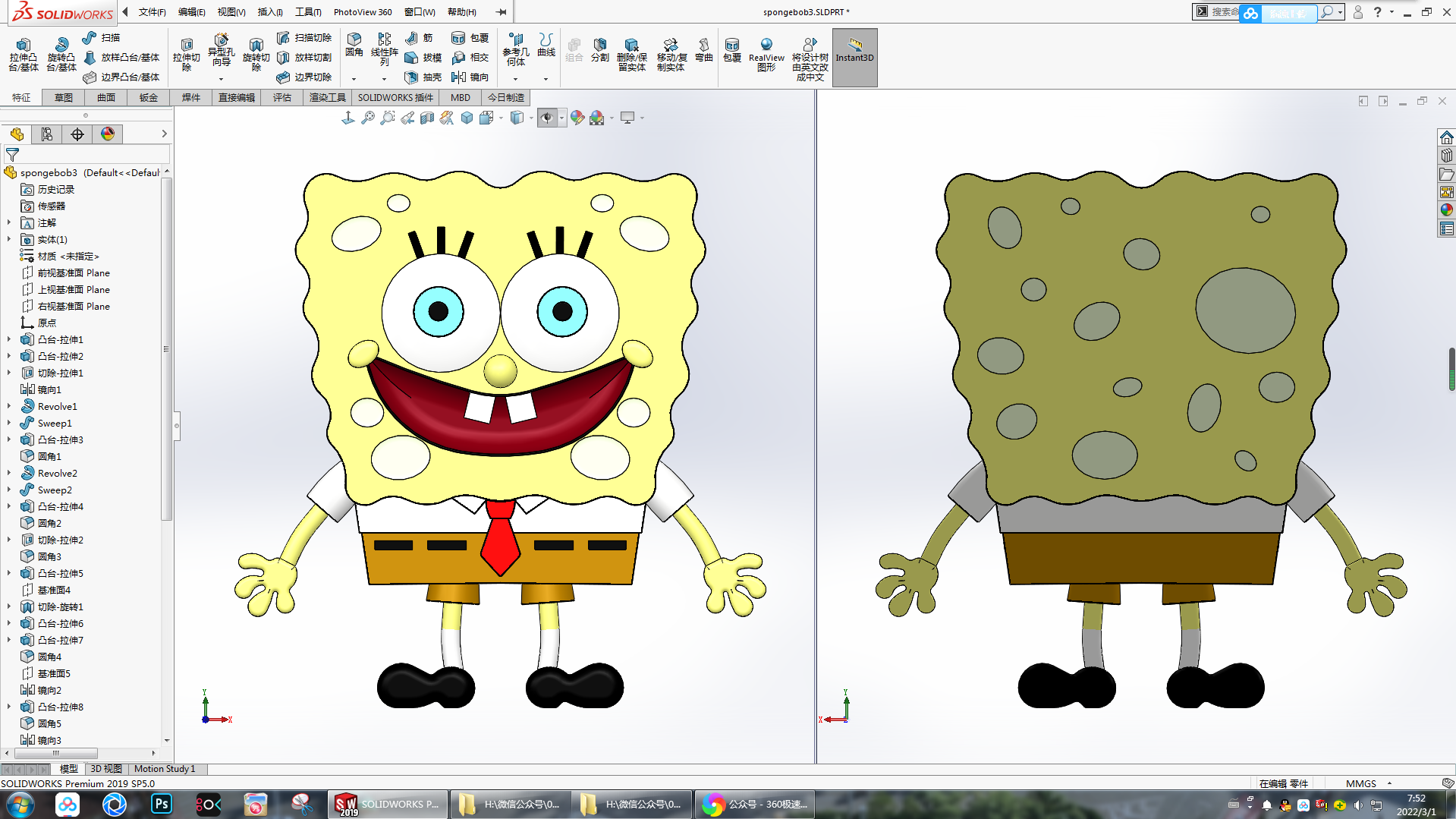1456x819 pixels.
Task: Click the task pane home icon
Action: click(1446, 137)
